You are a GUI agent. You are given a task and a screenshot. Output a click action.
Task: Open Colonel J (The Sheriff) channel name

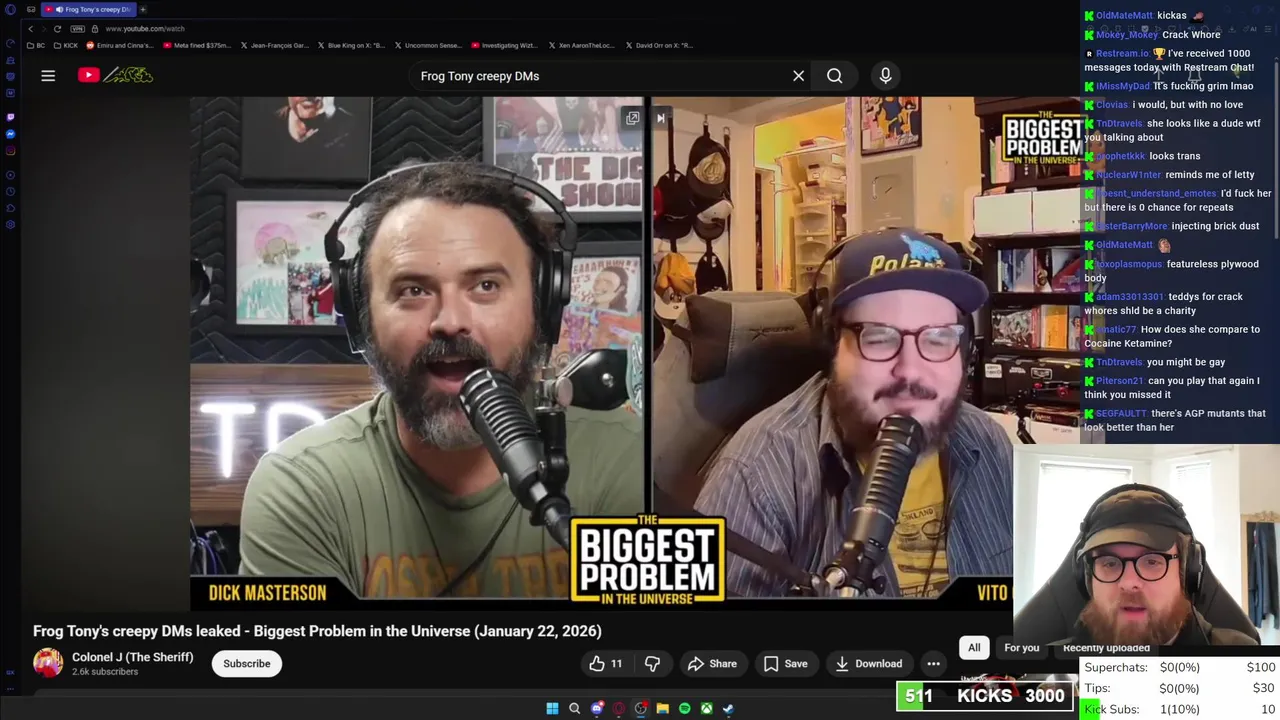click(132, 657)
